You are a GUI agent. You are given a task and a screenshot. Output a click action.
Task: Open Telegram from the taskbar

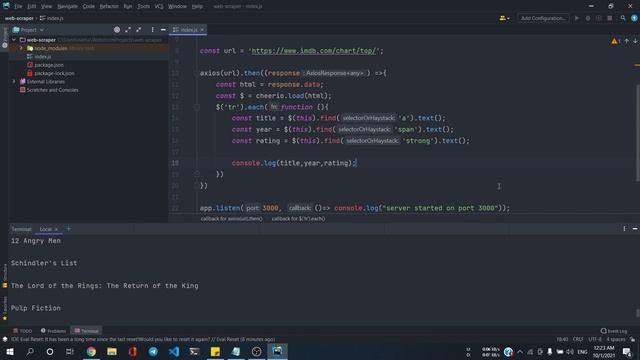point(153,351)
